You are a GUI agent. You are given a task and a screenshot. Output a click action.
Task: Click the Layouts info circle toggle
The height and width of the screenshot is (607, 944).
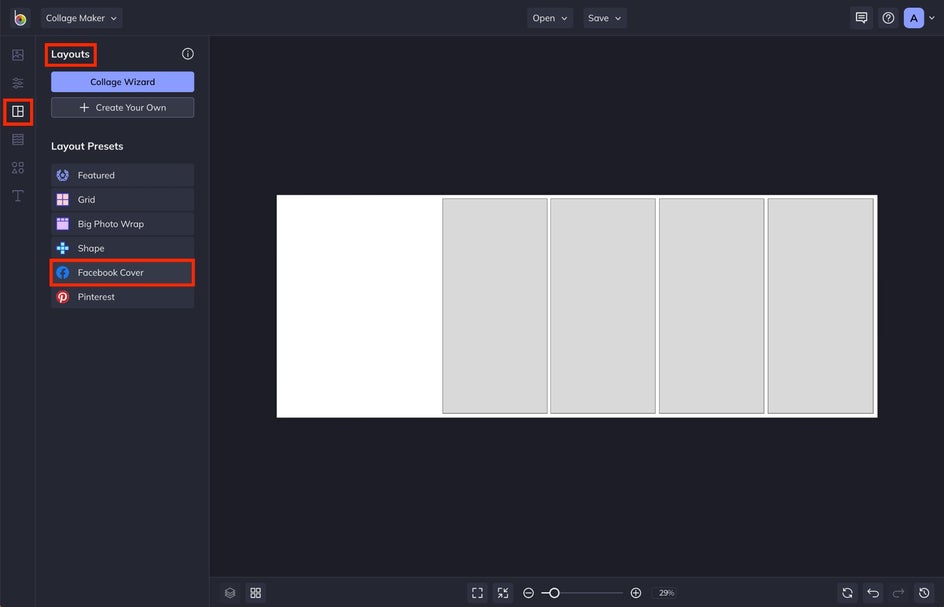187,54
